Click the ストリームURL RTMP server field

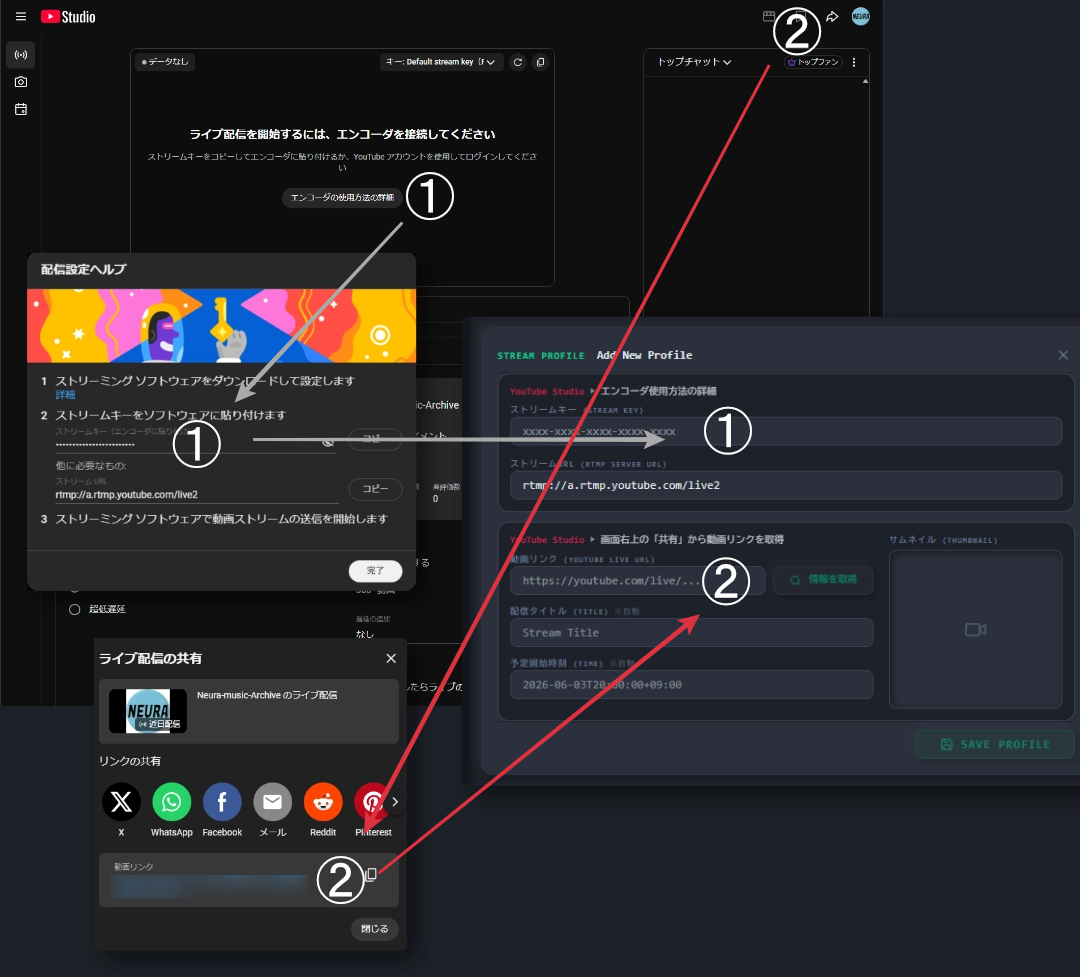(786, 485)
